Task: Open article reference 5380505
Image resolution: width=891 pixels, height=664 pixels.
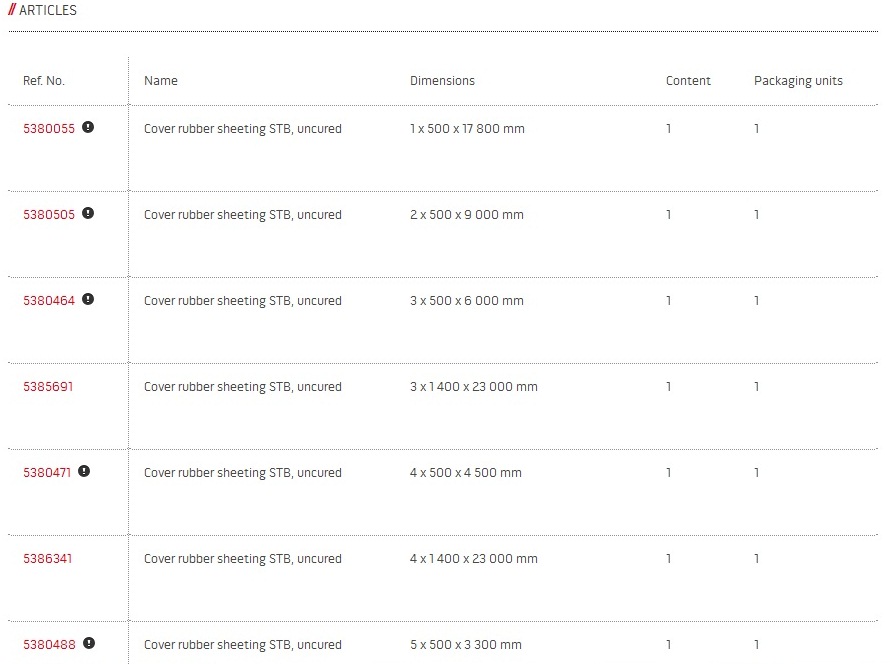Action: [49, 215]
